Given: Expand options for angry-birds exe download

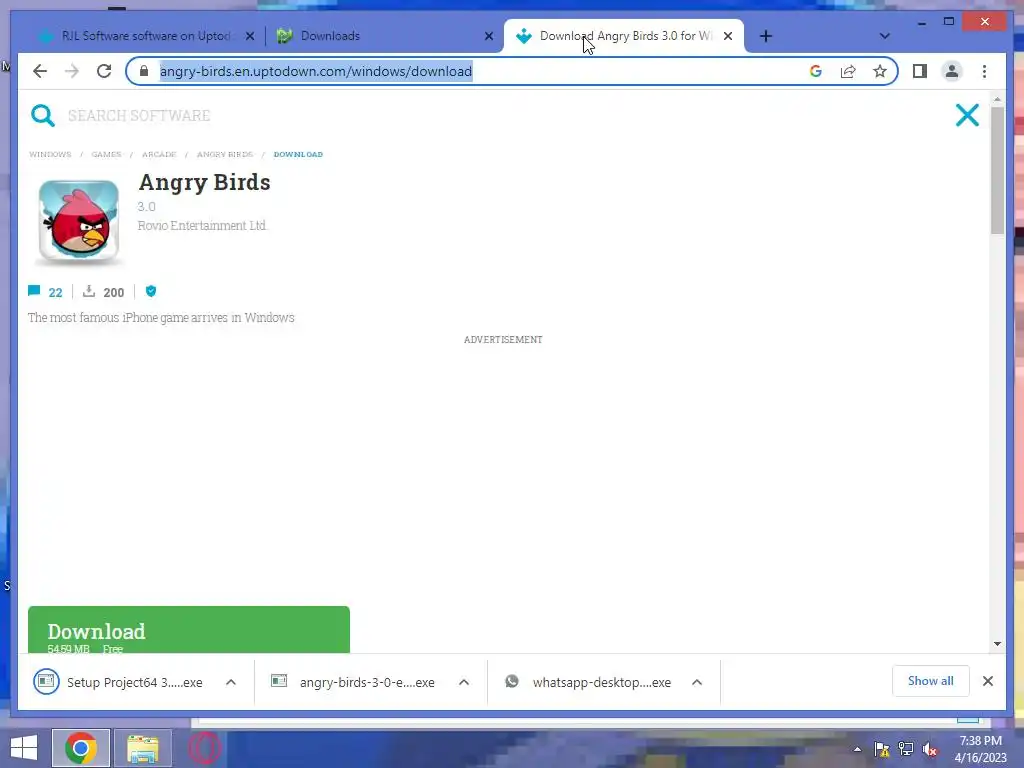Looking at the screenshot, I should [x=464, y=682].
